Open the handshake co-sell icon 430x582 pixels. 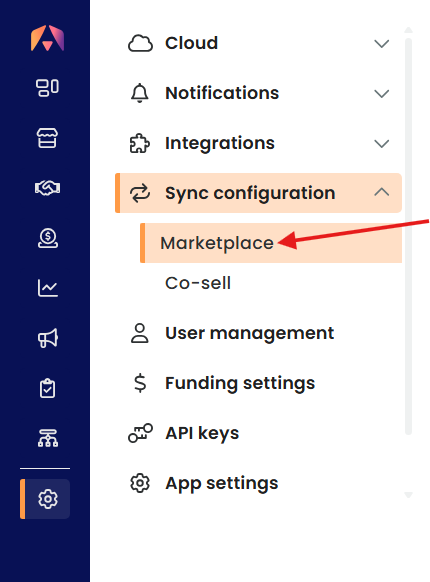click(47, 188)
